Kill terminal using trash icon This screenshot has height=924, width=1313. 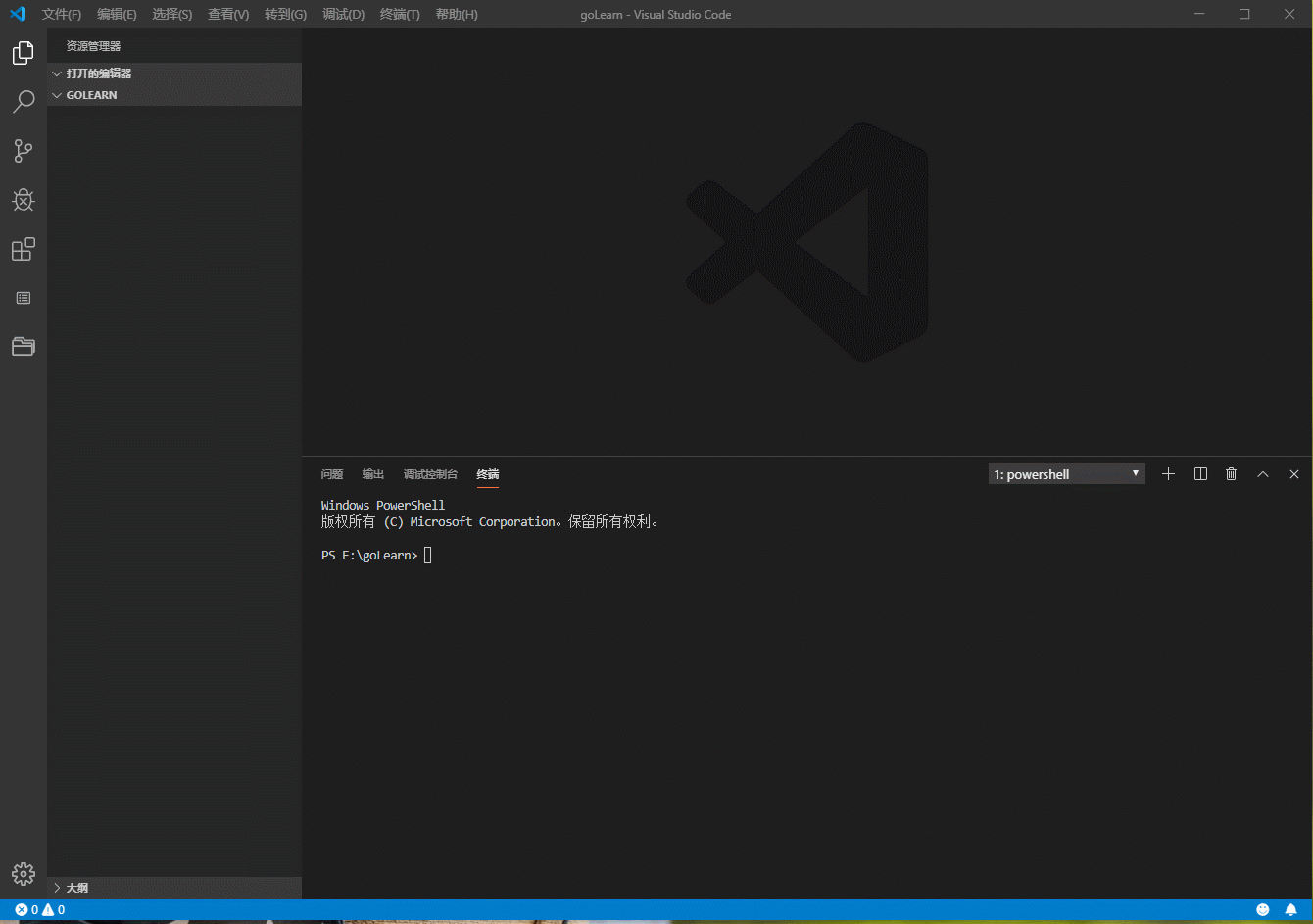(1232, 474)
